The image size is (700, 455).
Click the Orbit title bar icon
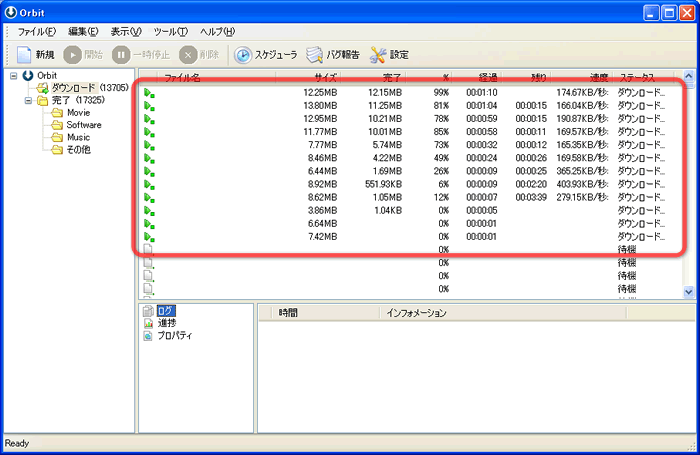tap(11, 13)
